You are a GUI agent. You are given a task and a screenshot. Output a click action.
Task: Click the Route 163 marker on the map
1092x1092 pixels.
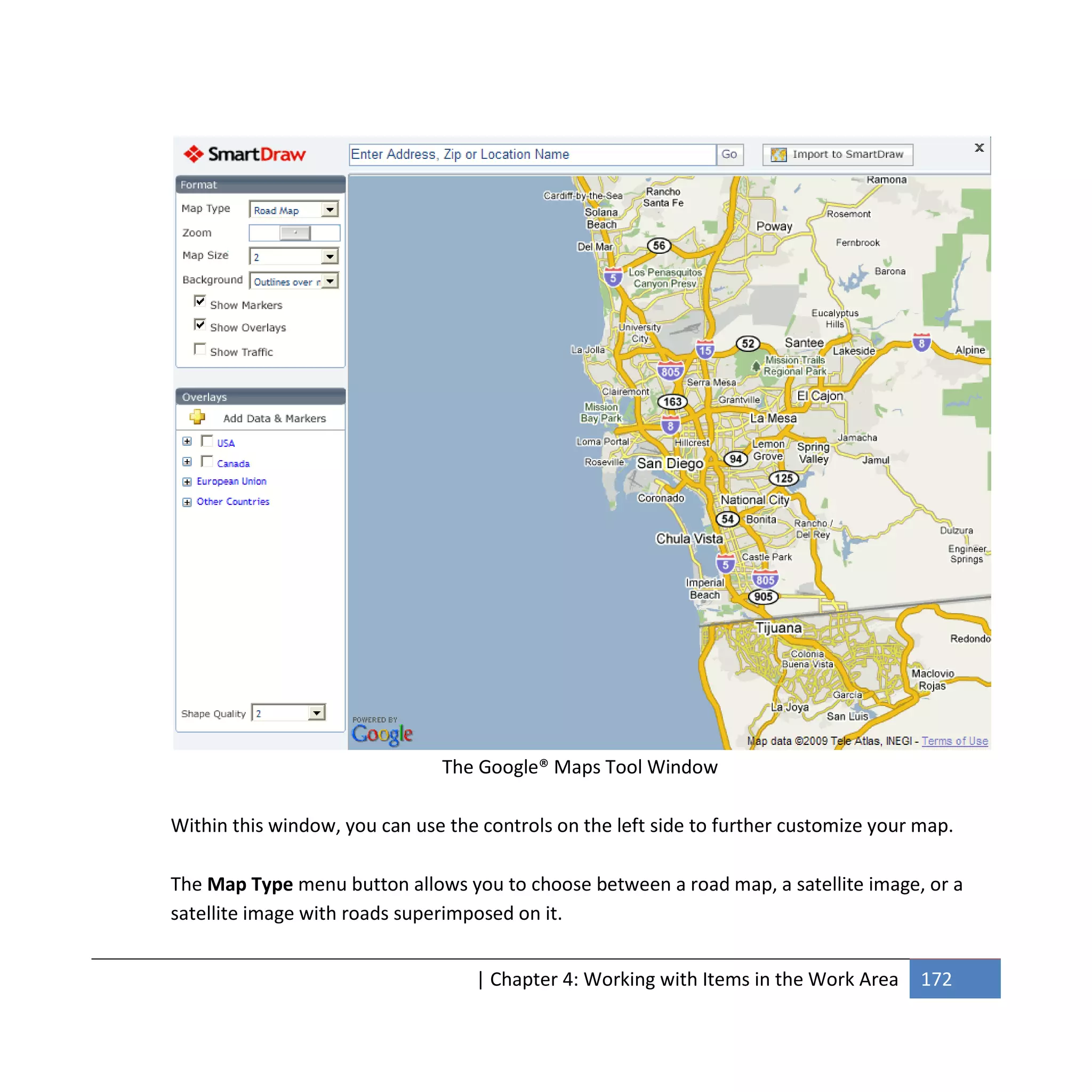[672, 402]
